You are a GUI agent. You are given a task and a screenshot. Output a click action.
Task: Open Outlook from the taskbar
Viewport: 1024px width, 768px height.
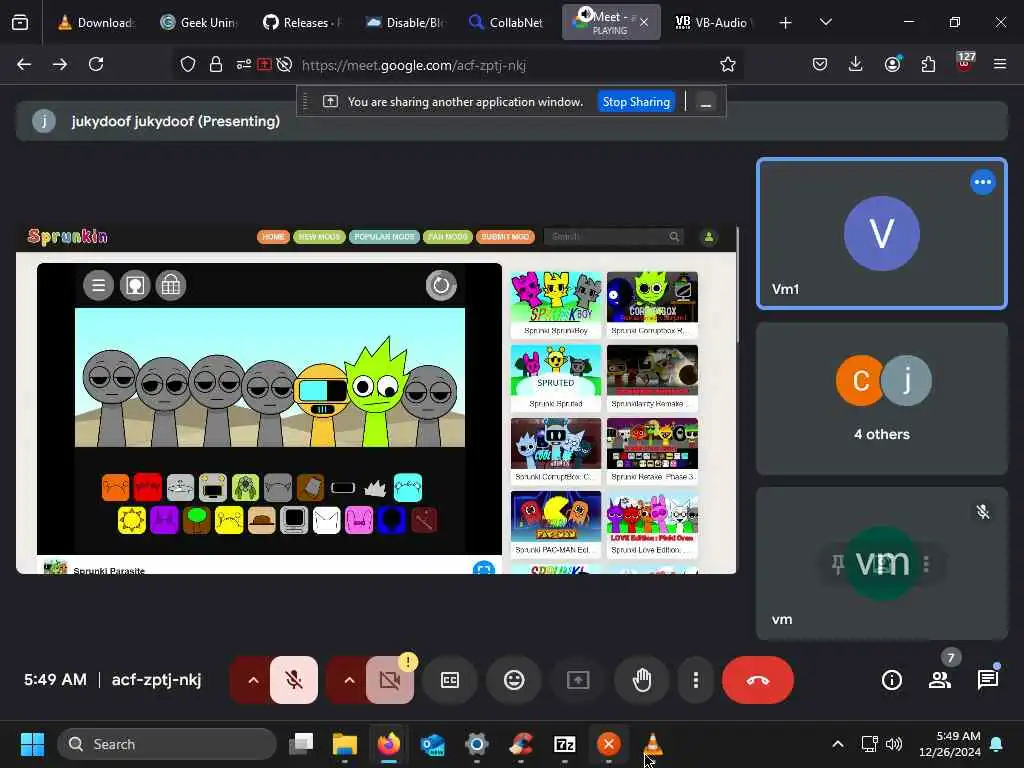432,744
